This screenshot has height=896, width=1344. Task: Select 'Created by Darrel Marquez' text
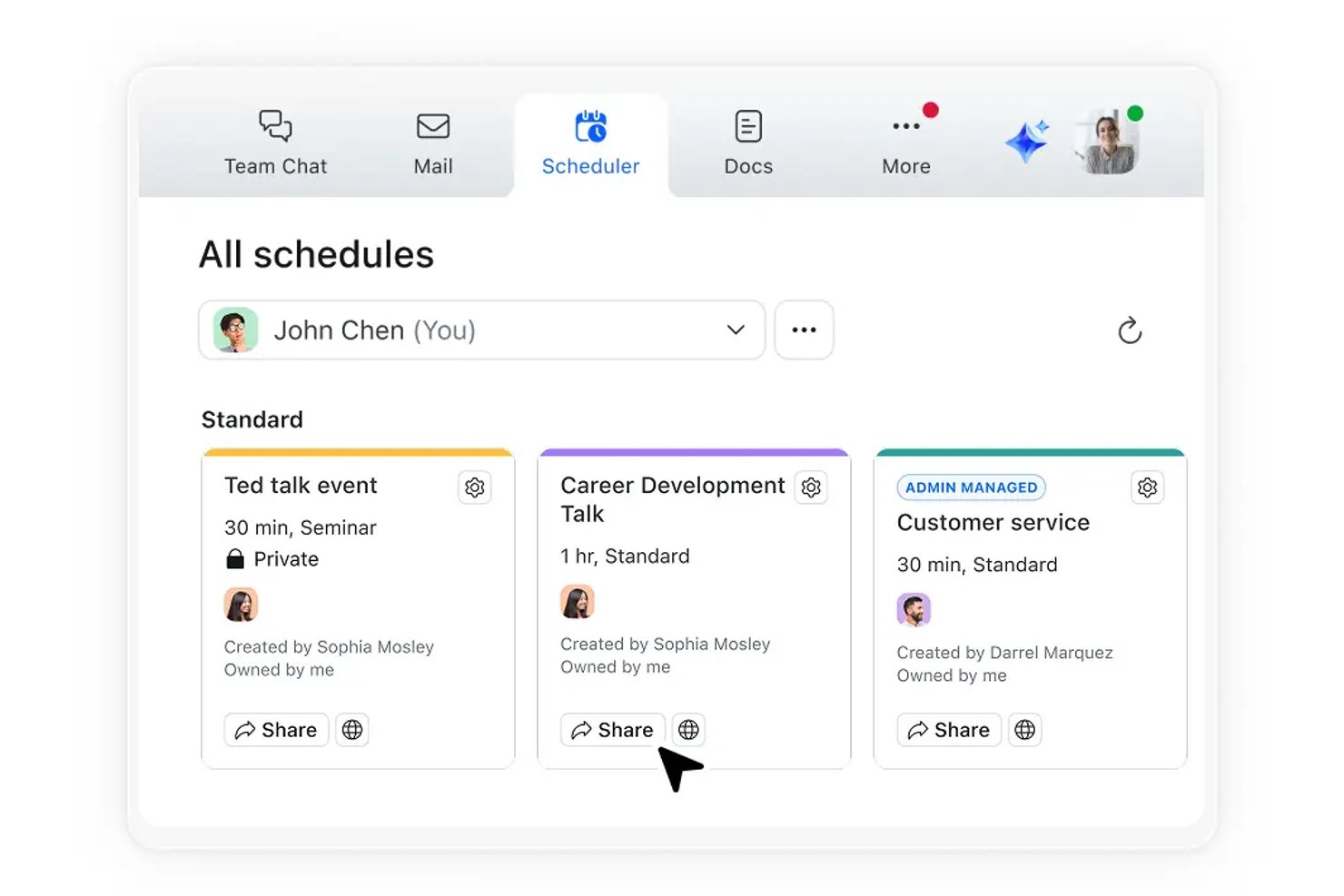[1004, 653]
